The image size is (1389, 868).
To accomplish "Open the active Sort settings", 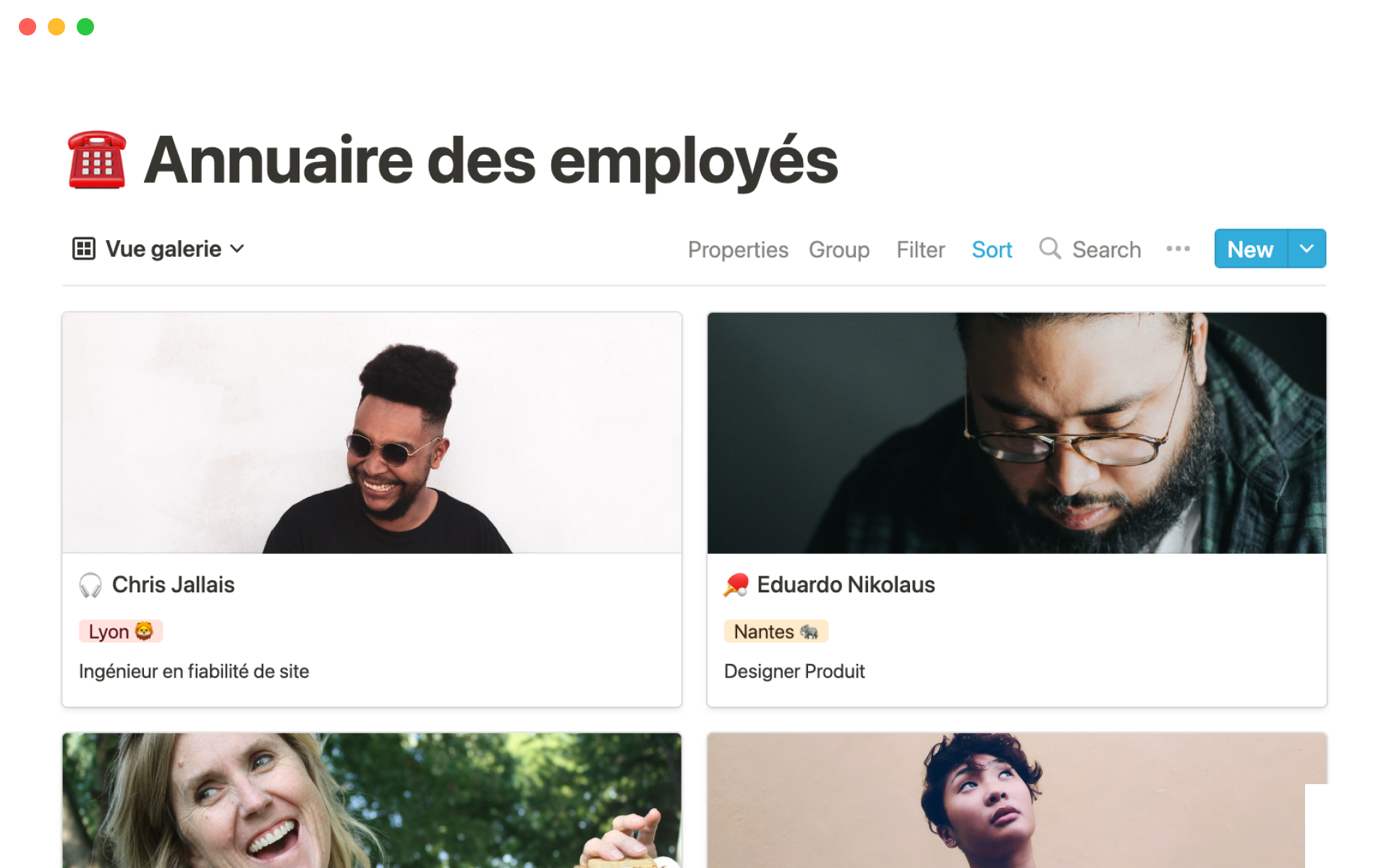I will pos(991,250).
